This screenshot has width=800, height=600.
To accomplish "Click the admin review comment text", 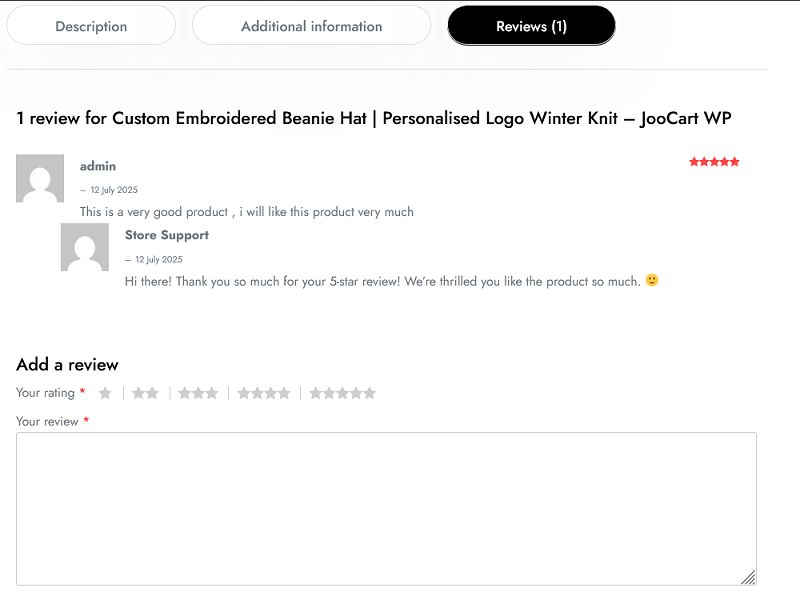I will [246, 212].
